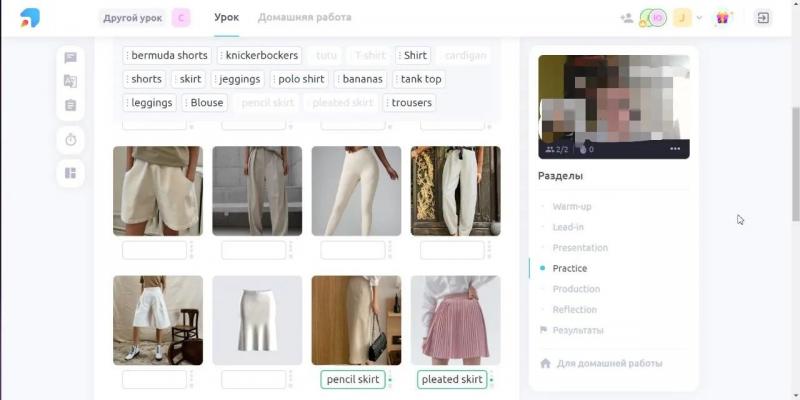
Task: Click the add participant icon in header
Action: [x=627, y=18]
